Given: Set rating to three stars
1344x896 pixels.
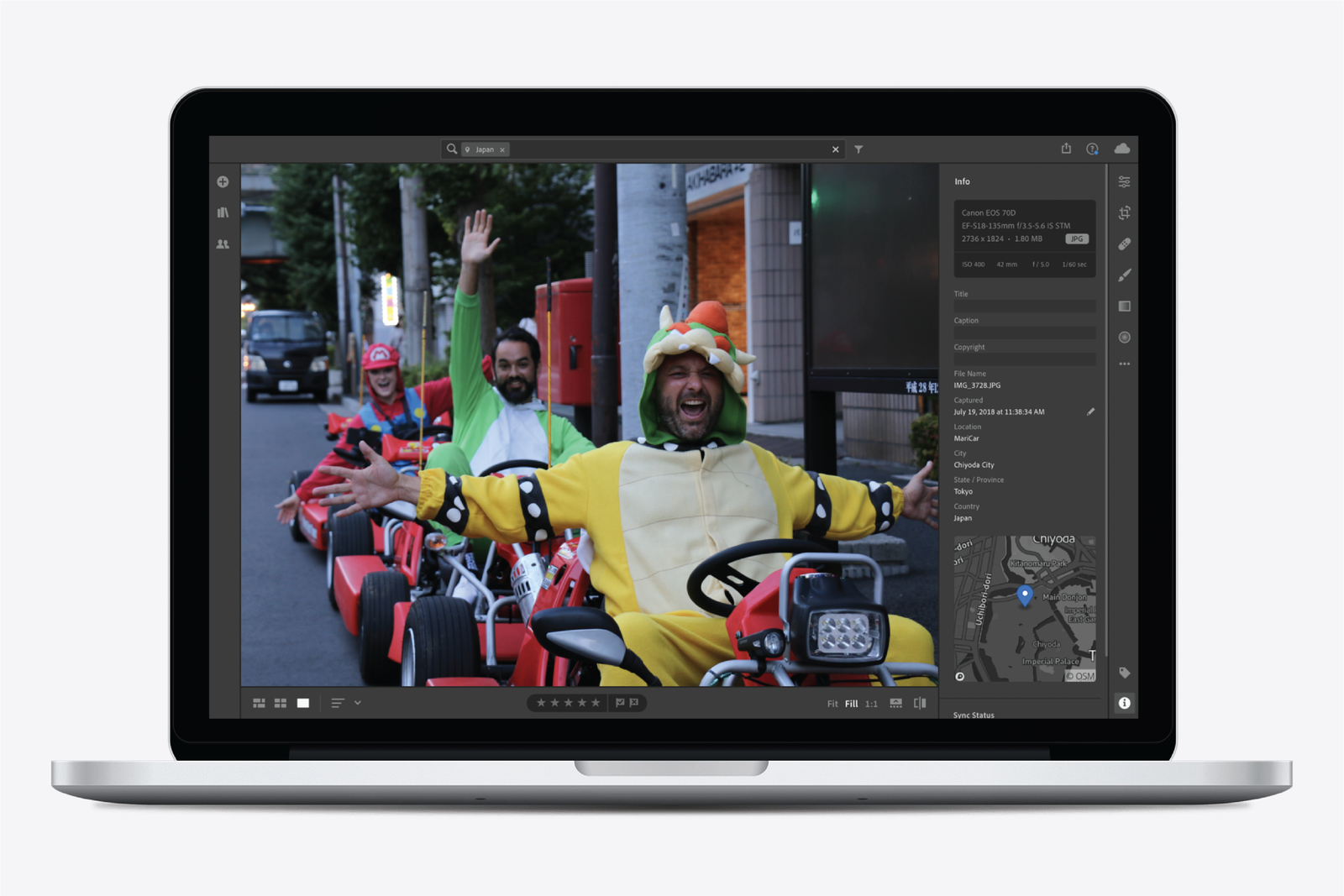Looking at the screenshot, I should click(x=569, y=703).
